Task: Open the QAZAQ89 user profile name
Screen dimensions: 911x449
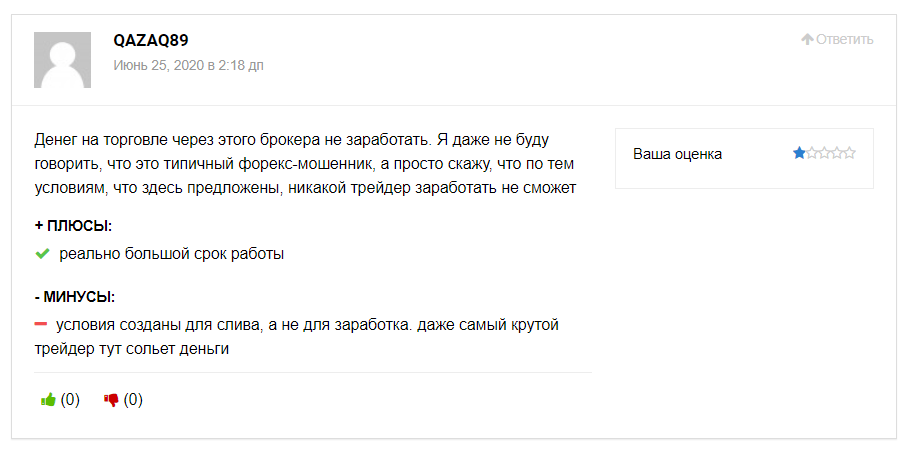Action: (151, 40)
